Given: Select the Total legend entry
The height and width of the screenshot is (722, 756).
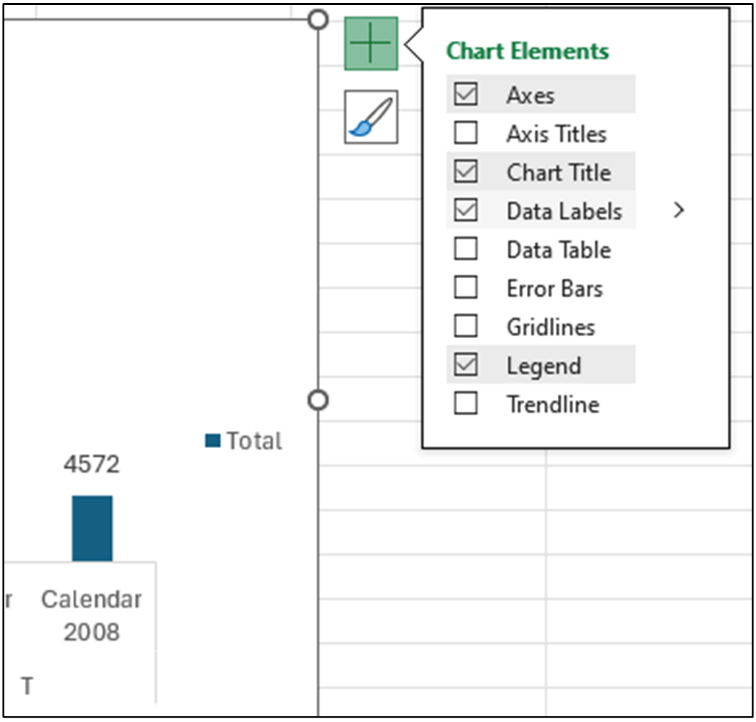Looking at the screenshot, I should pos(243,440).
